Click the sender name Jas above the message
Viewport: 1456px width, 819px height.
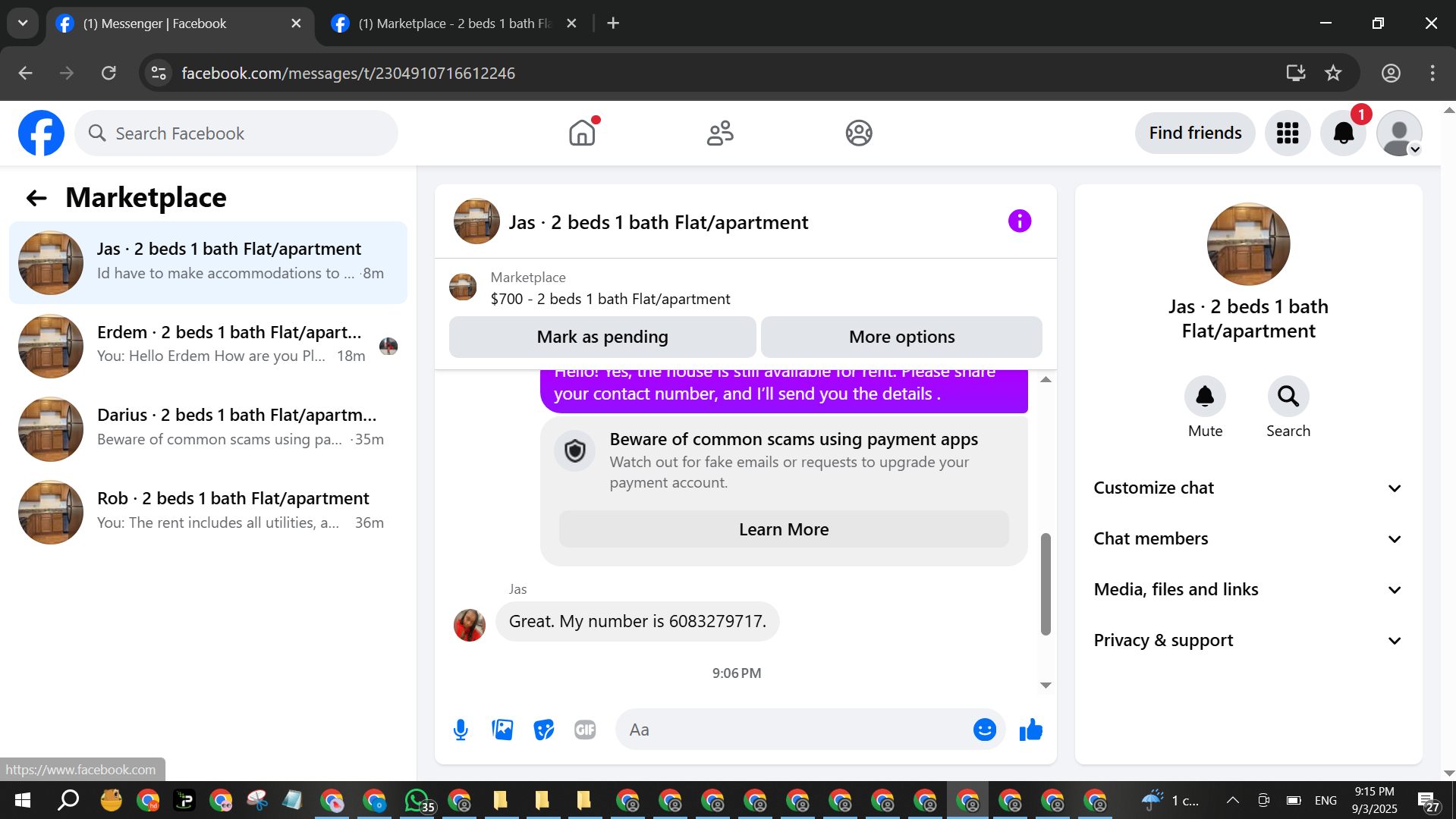point(517,589)
